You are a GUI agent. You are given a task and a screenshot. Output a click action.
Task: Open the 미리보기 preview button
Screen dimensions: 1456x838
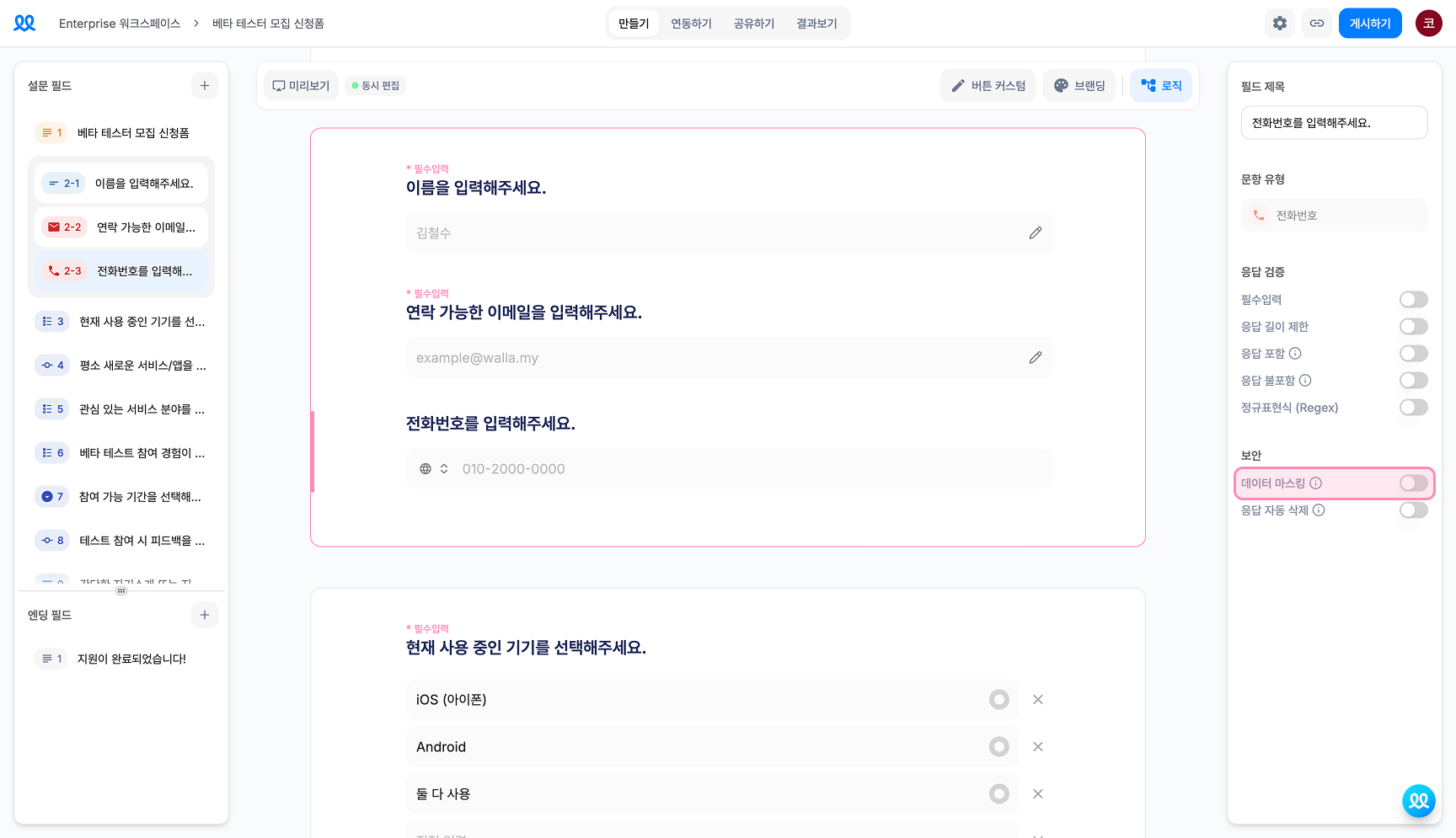(x=301, y=86)
